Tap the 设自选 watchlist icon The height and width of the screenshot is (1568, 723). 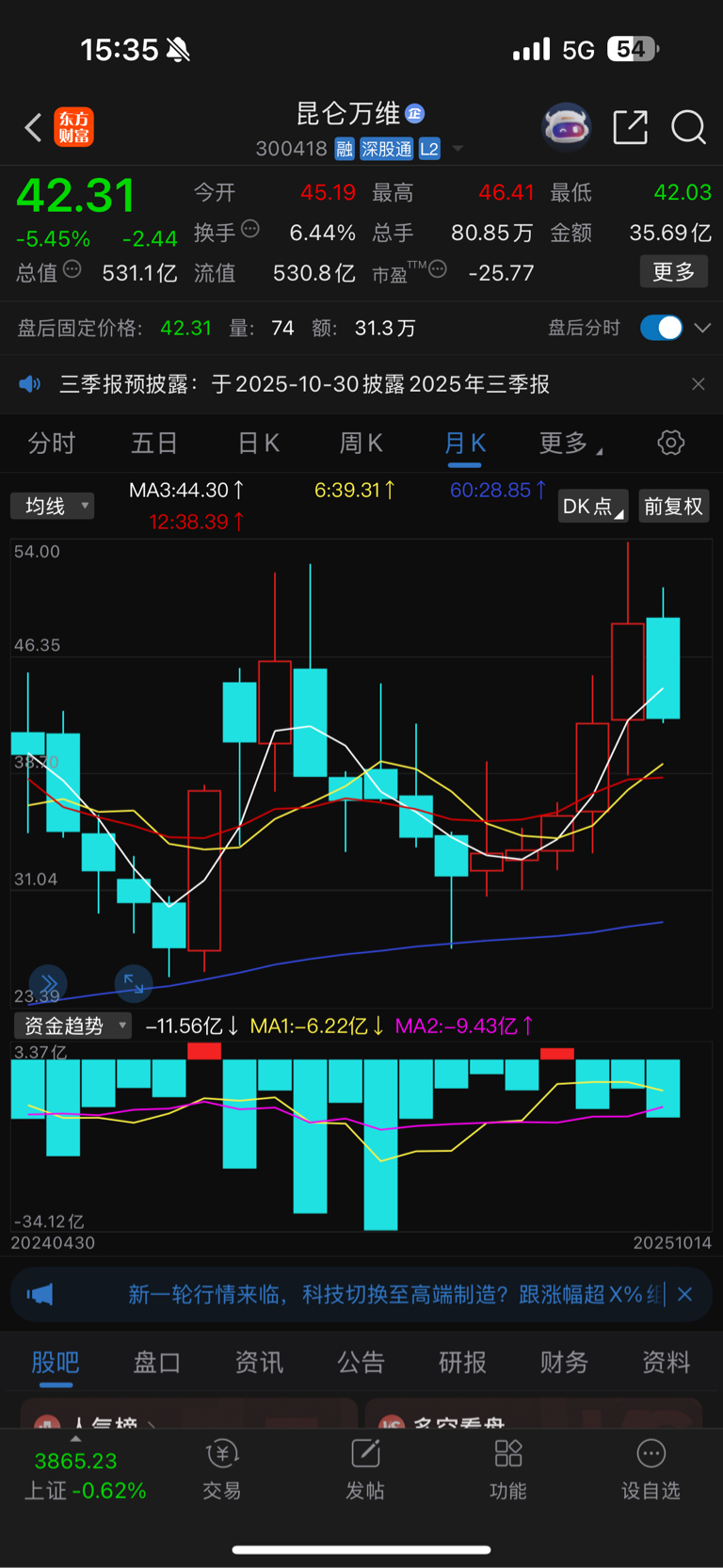tap(651, 1469)
